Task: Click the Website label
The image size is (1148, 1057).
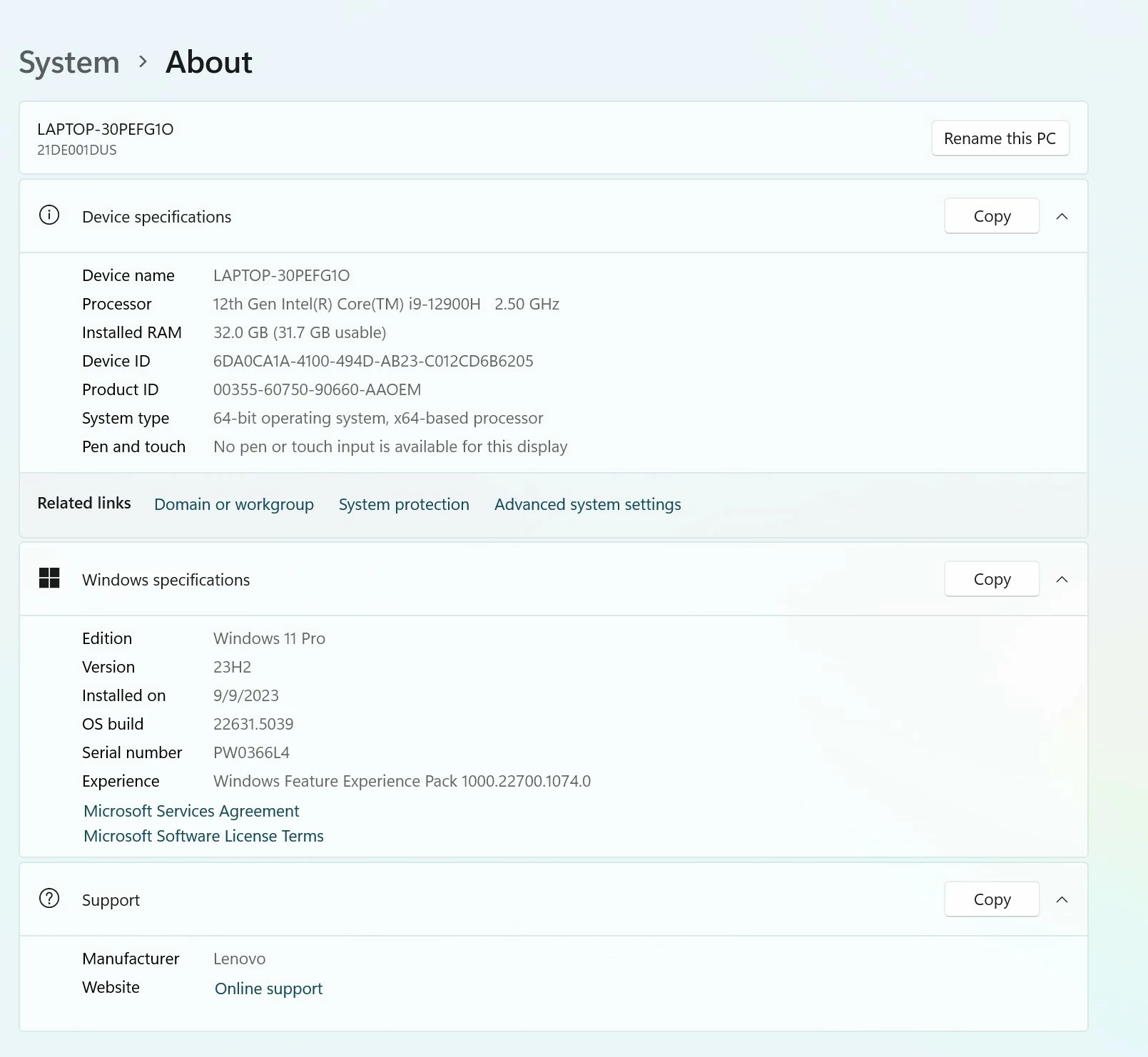Action: pos(111,987)
